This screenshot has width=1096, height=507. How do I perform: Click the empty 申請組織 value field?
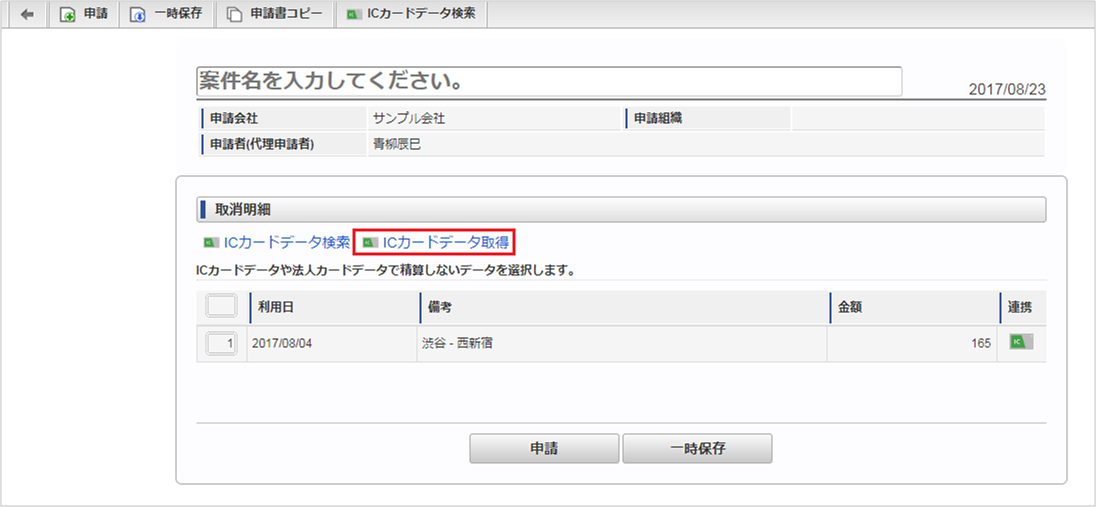tap(918, 118)
